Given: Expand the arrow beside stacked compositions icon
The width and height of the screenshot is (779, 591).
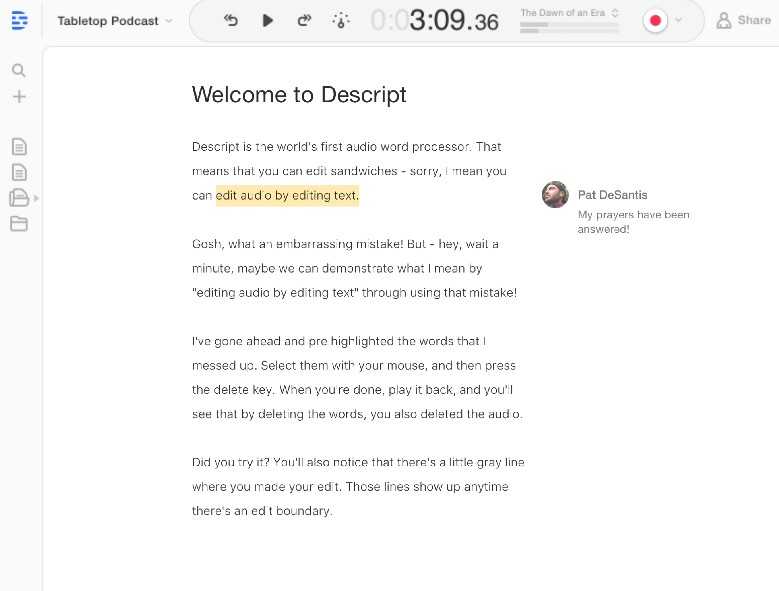Looking at the screenshot, I should pyautogui.click(x=36, y=198).
